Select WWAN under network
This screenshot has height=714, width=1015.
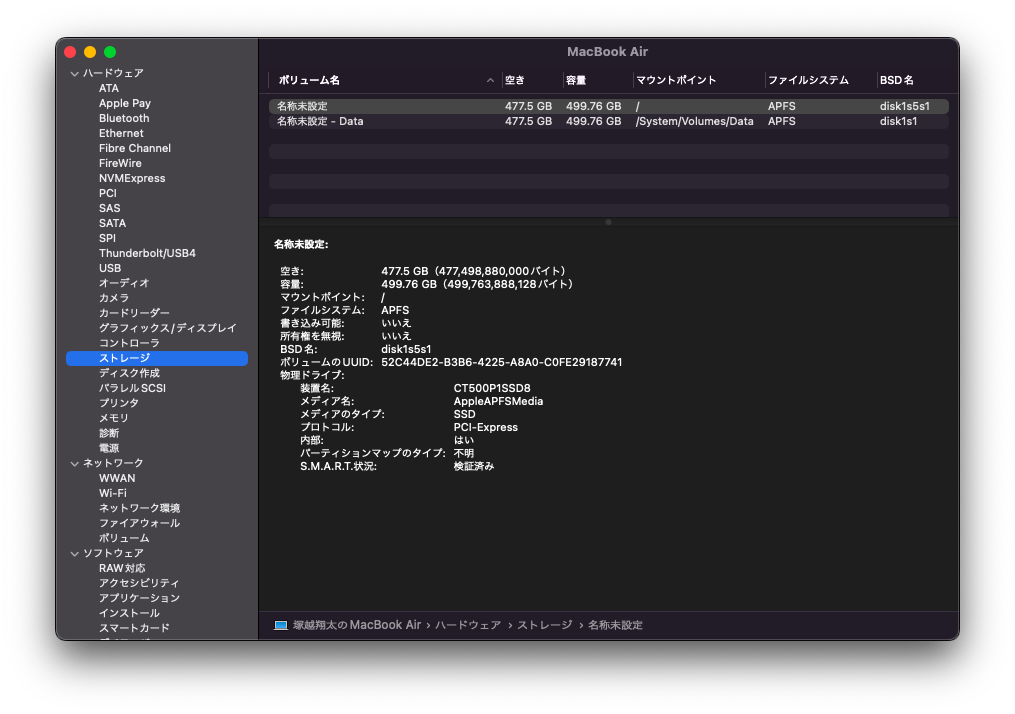(x=117, y=478)
